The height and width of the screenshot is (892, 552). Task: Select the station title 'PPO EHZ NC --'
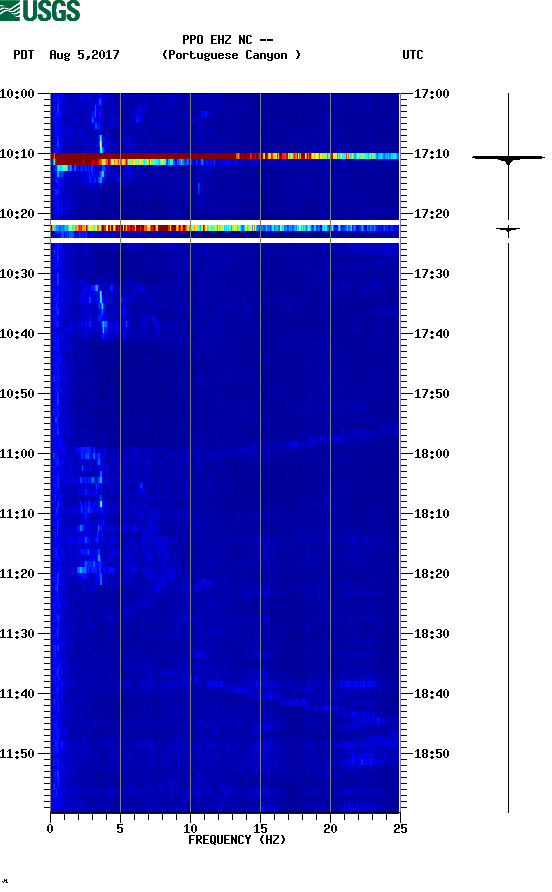point(228,40)
